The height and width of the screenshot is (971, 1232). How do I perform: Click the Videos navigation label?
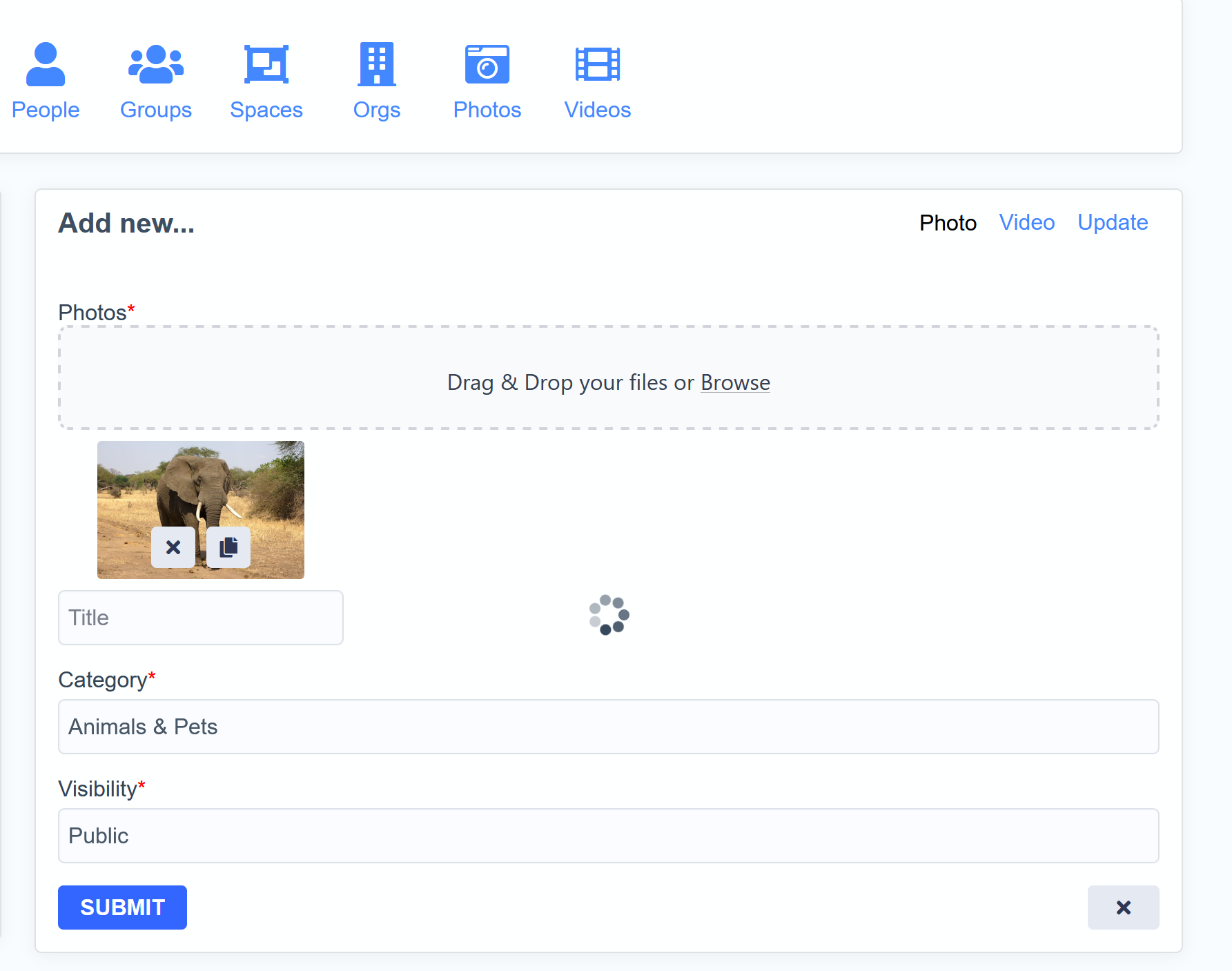point(598,110)
